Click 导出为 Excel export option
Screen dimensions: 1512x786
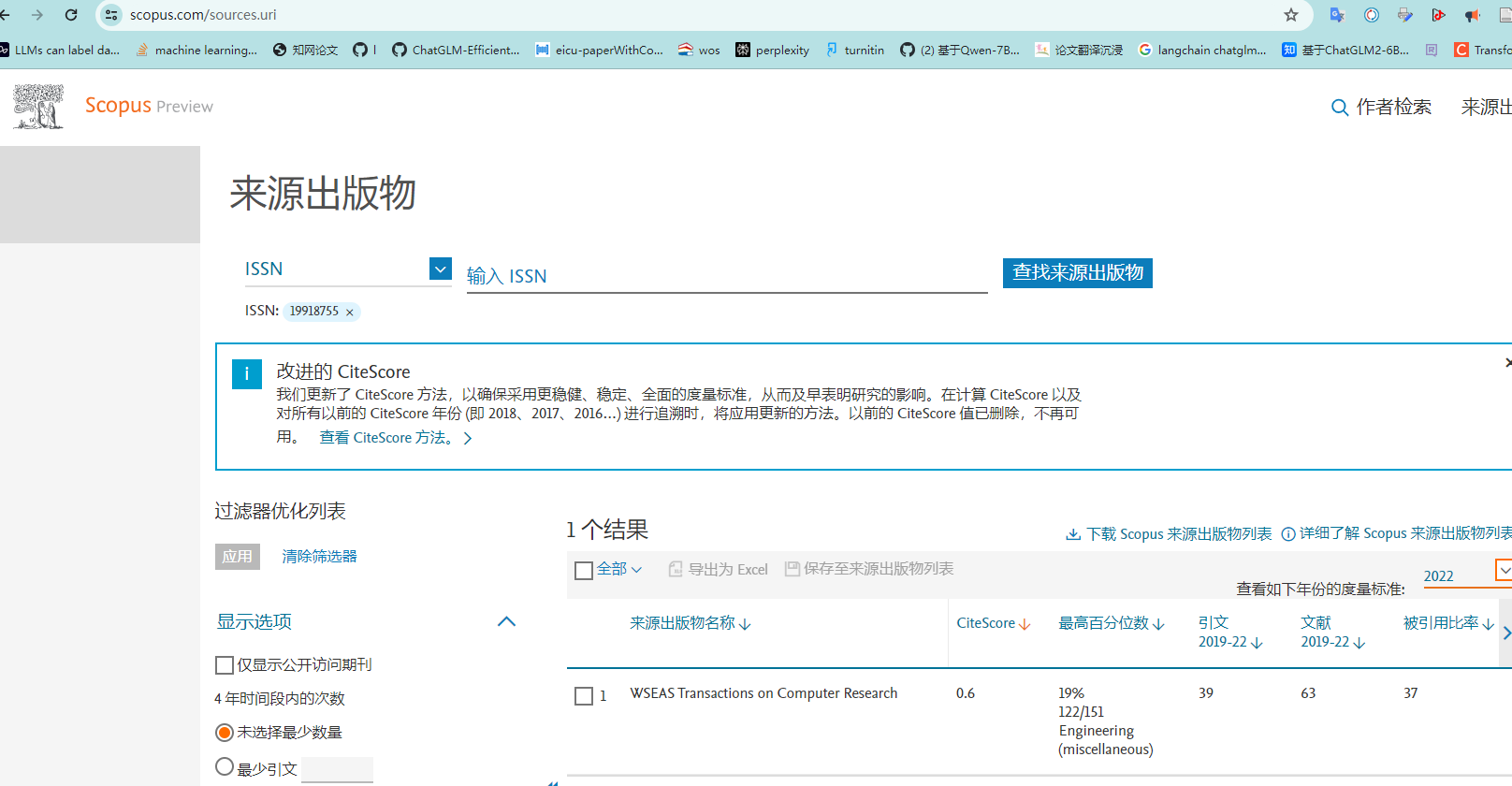coord(718,569)
